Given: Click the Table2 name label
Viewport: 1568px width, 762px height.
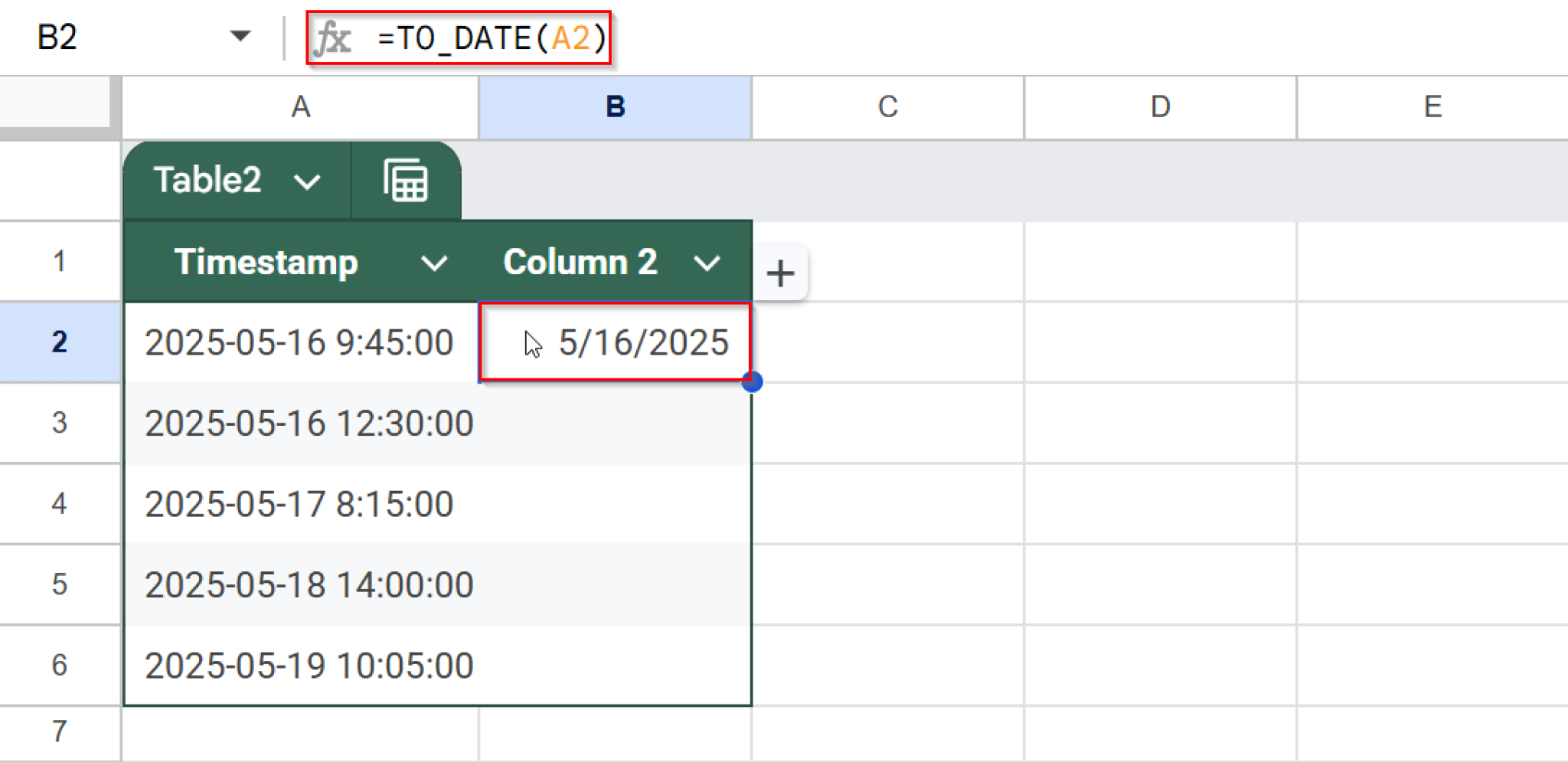Looking at the screenshot, I should (207, 181).
